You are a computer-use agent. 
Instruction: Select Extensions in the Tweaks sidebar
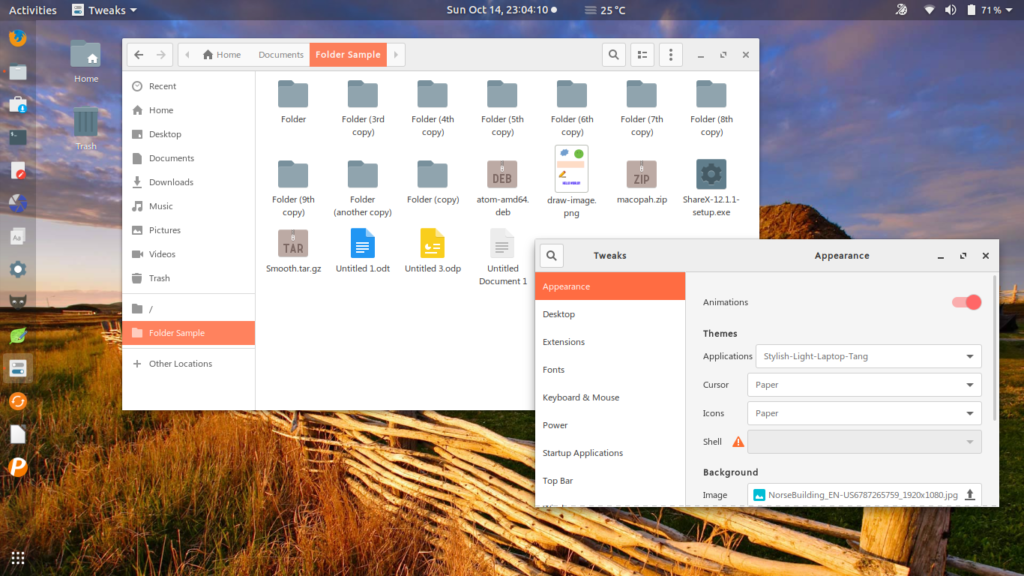point(566,342)
